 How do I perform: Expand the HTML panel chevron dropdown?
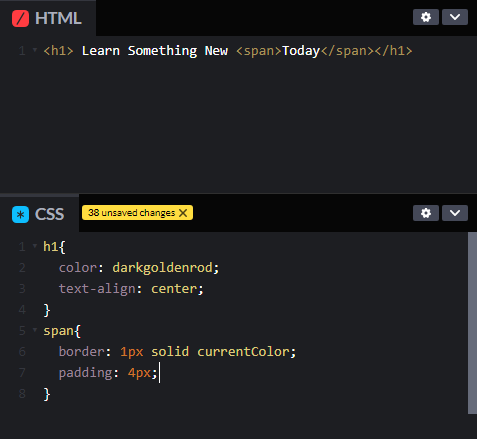click(455, 17)
